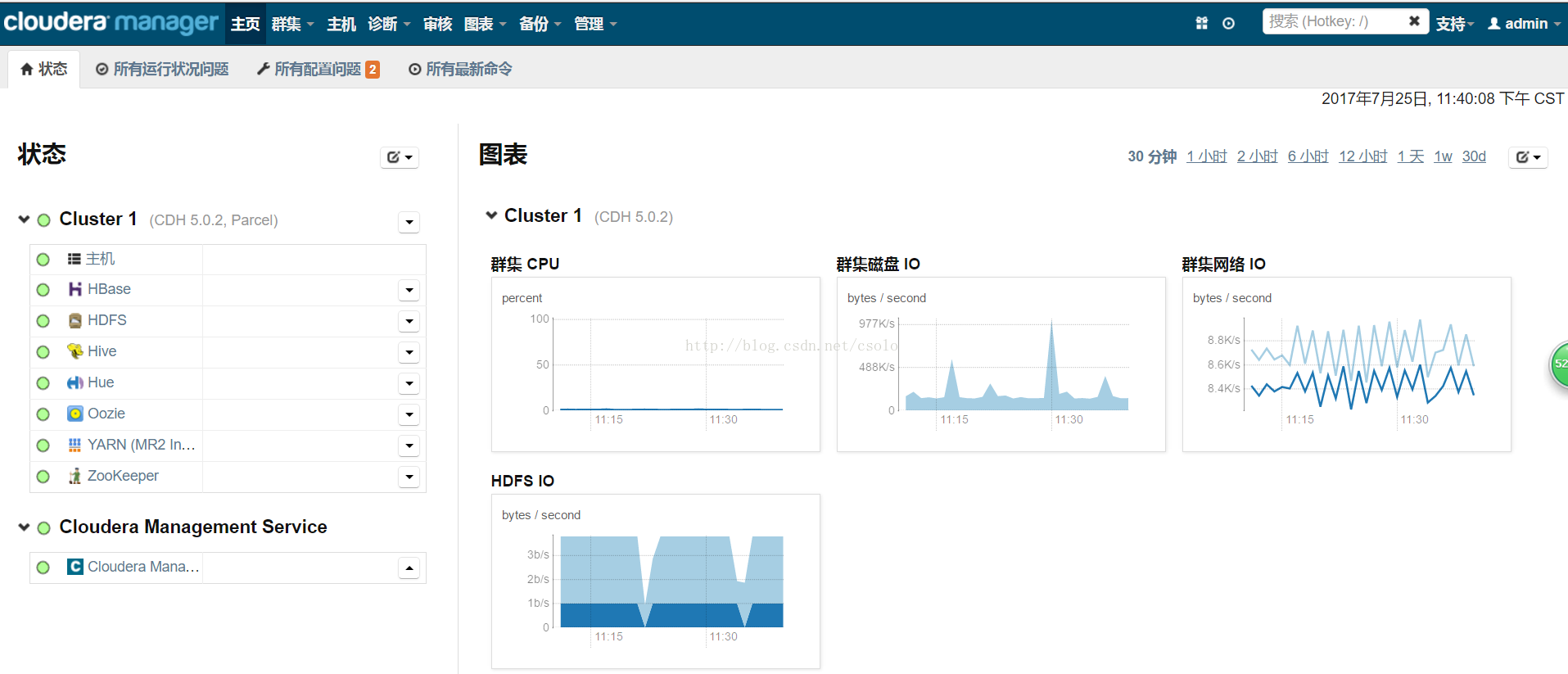Click HBase green health status indicator
Image resolution: width=1568 pixels, height=674 pixels.
click(43, 290)
